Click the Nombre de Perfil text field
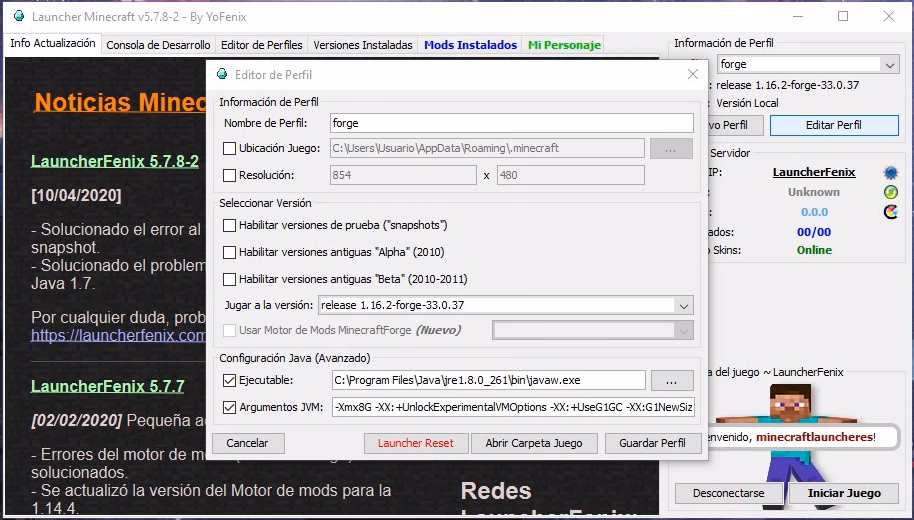The width and height of the screenshot is (914, 520). point(511,123)
